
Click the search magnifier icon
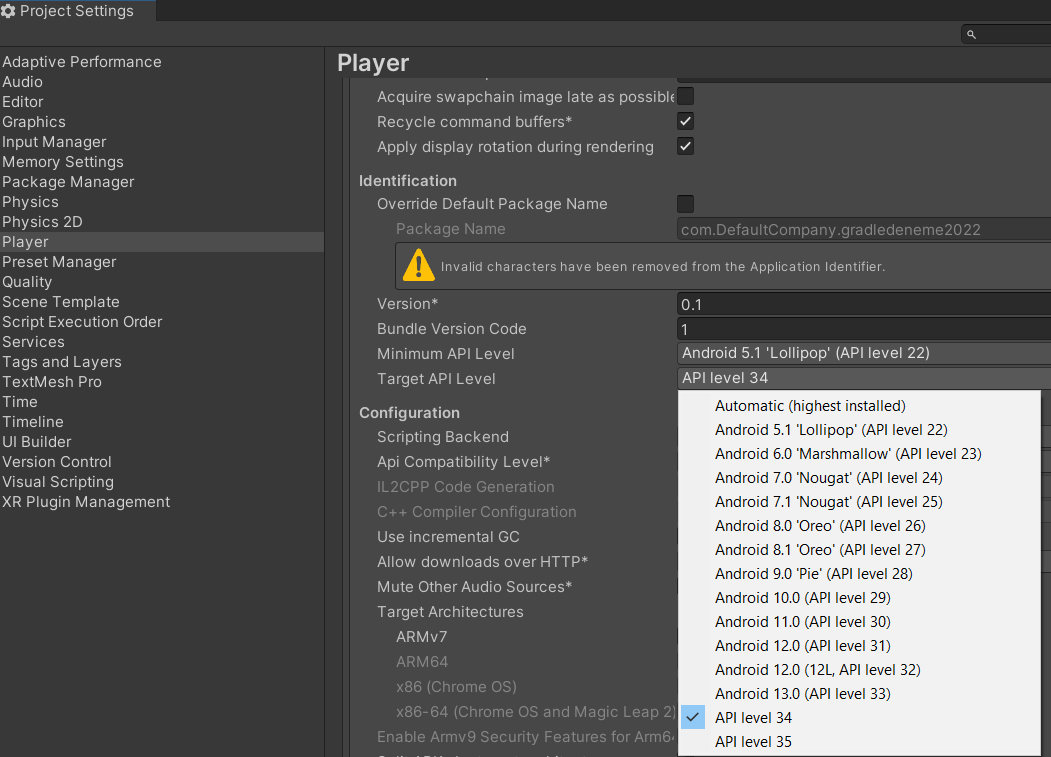click(x=971, y=35)
